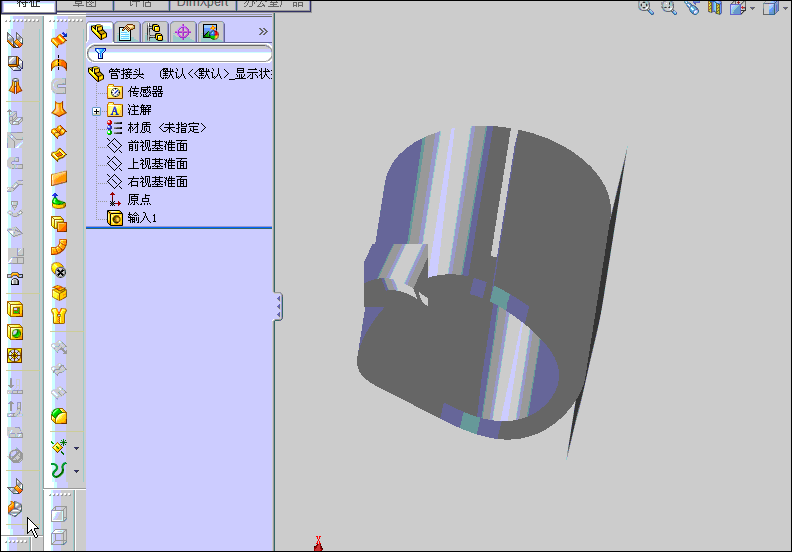Viewport: 792px width, 552px height.
Task: Click the yellow Dome feature icon
Action: tap(15, 332)
